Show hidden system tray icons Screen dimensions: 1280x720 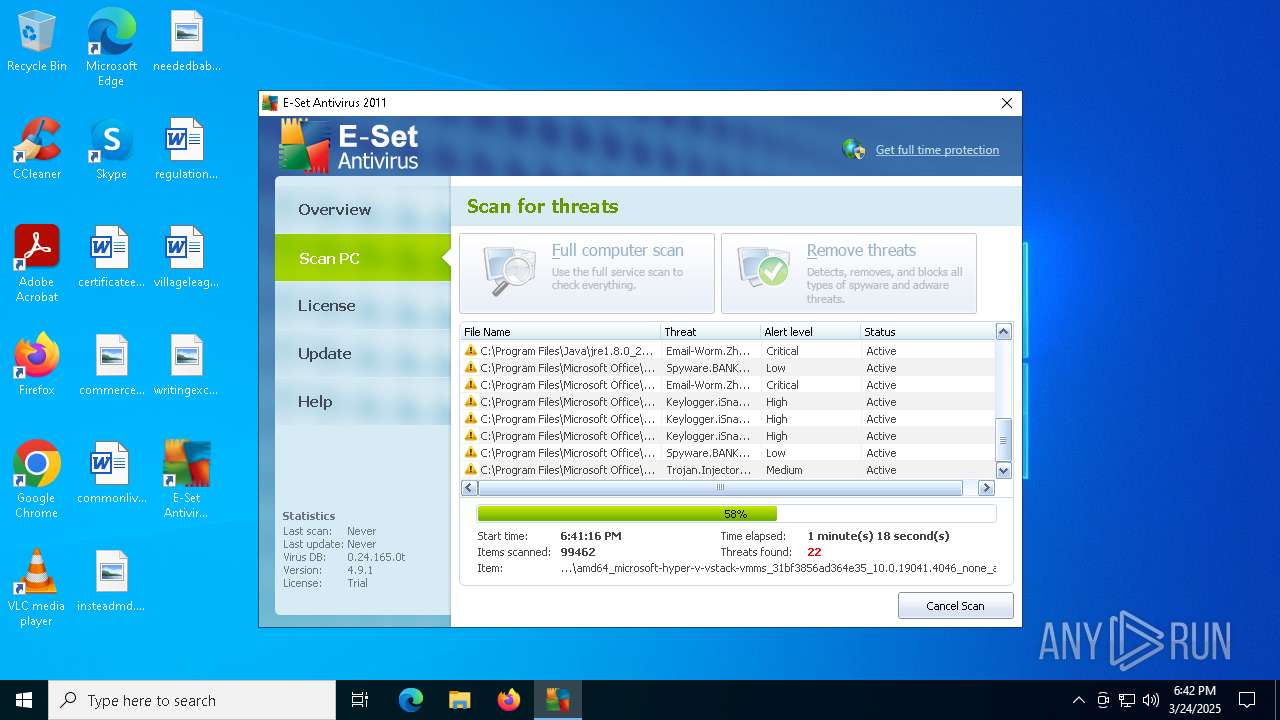1078,700
